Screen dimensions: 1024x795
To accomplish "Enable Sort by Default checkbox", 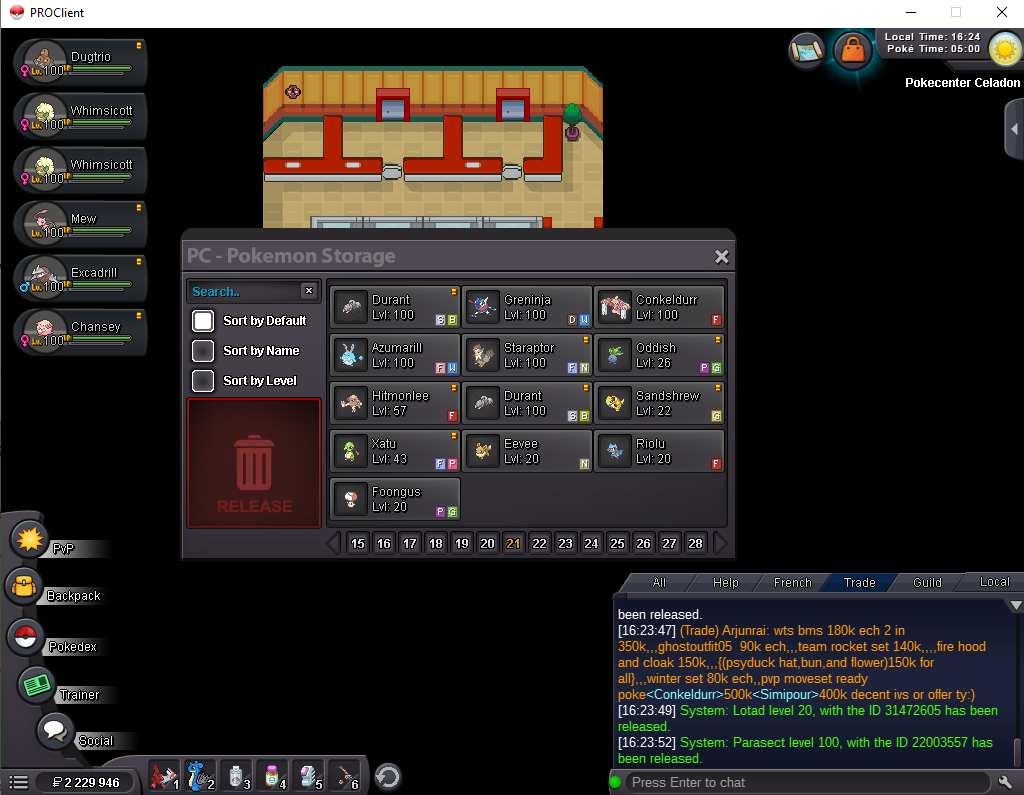I will [203, 321].
